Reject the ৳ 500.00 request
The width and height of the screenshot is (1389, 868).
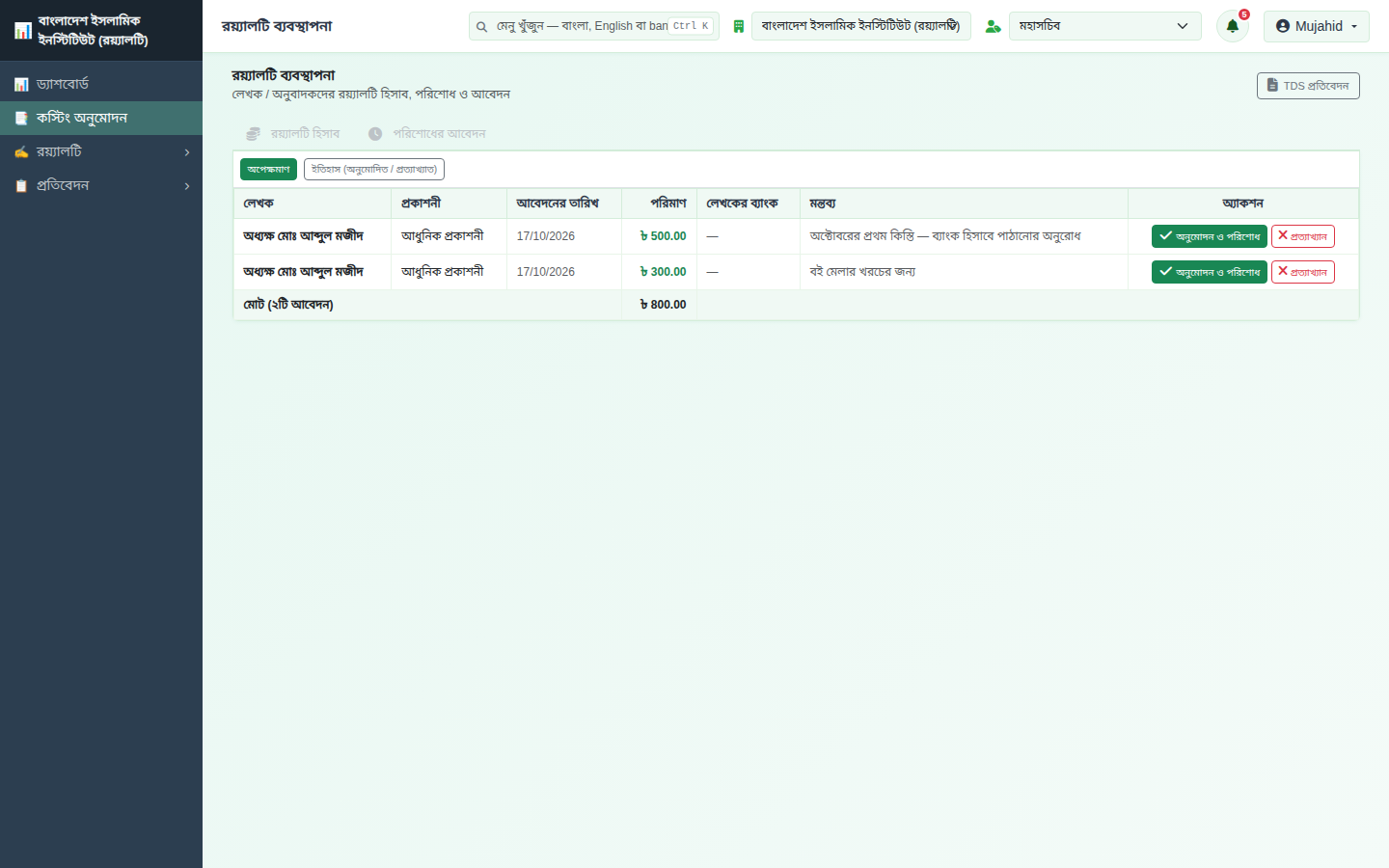(1303, 236)
